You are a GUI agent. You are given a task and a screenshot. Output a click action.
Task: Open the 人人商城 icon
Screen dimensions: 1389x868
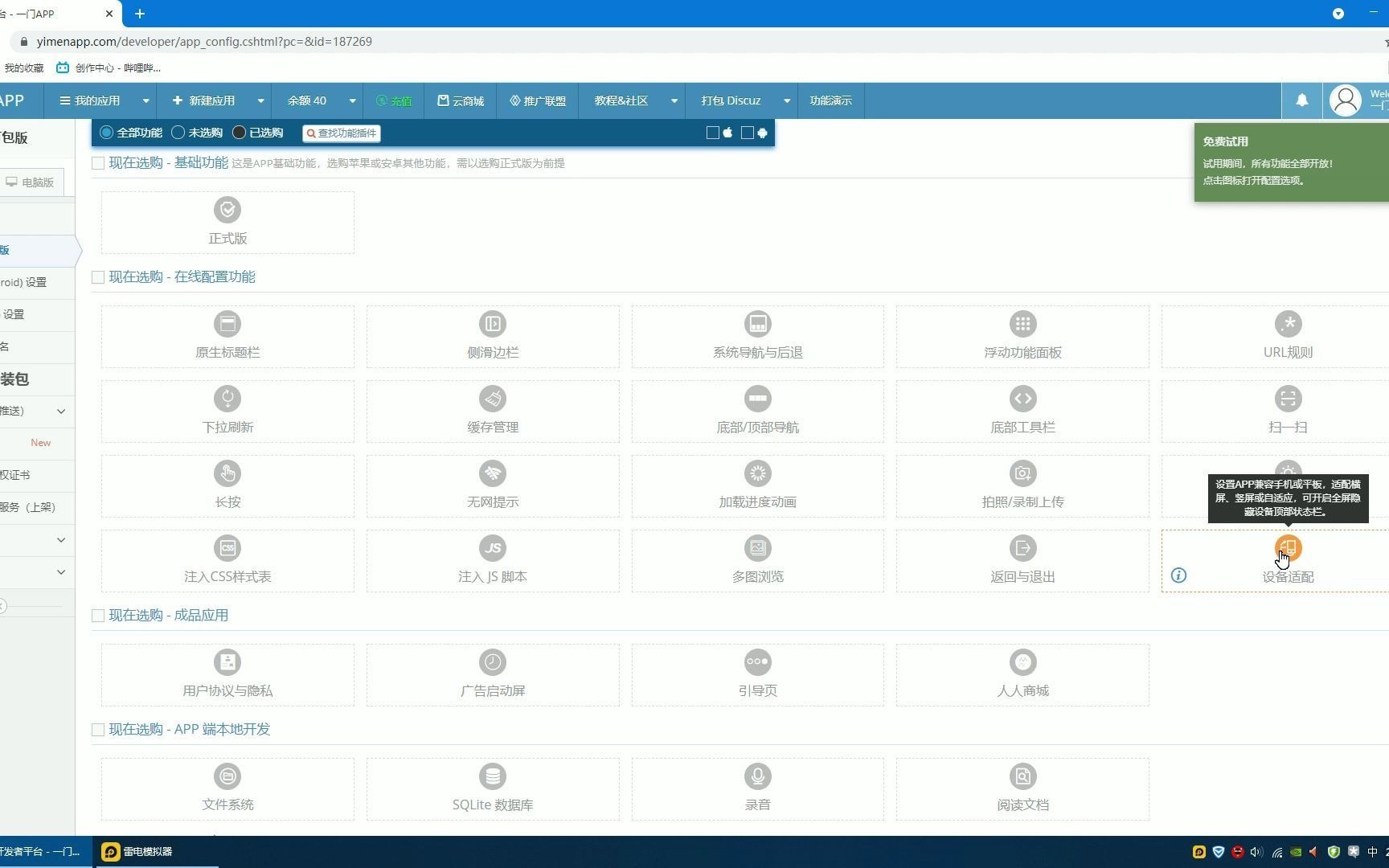(x=1022, y=662)
